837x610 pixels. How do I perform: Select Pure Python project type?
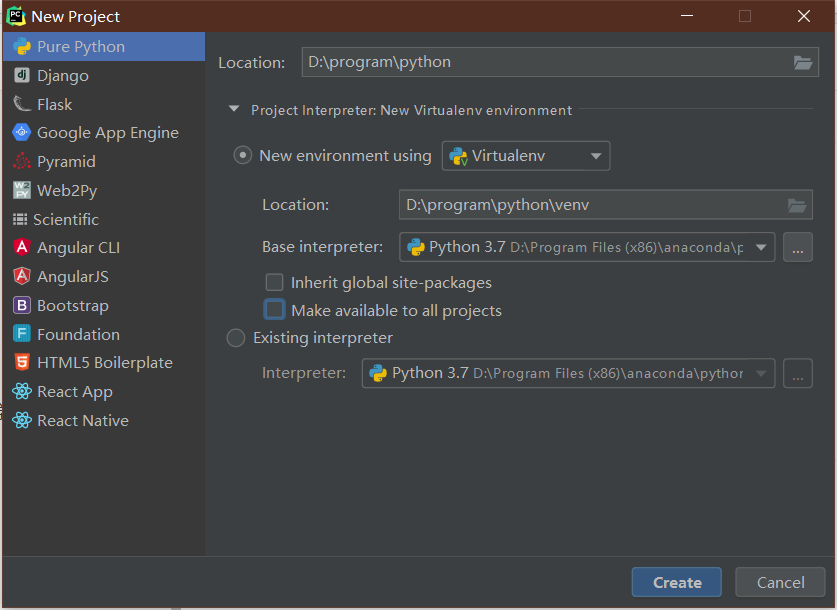104,46
